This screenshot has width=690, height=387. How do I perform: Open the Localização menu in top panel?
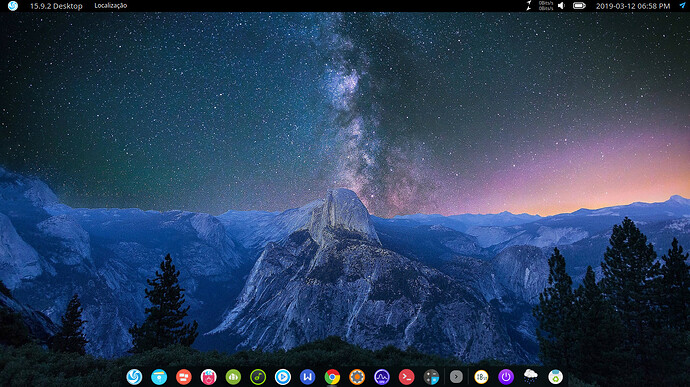[x=110, y=6]
